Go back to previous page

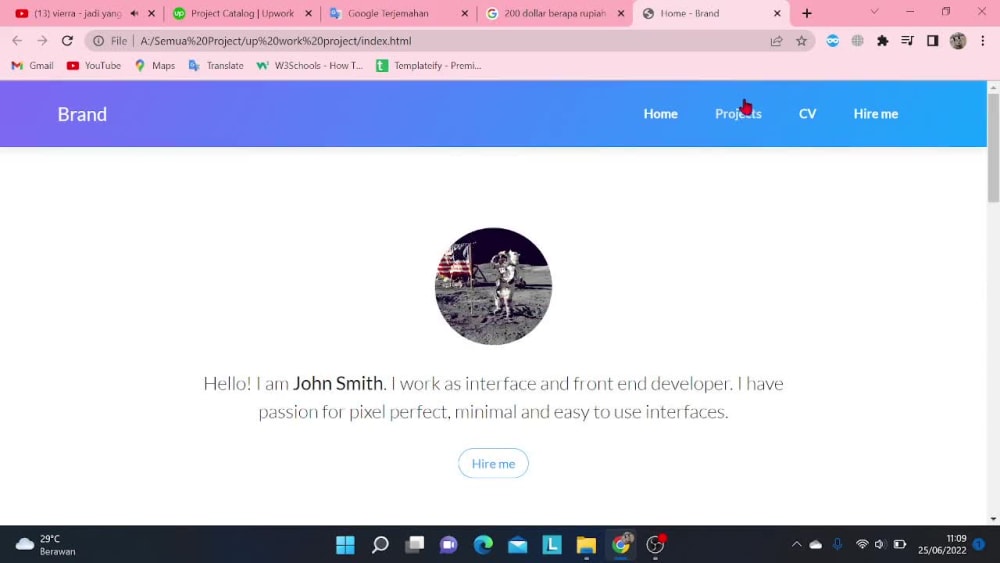point(17,41)
